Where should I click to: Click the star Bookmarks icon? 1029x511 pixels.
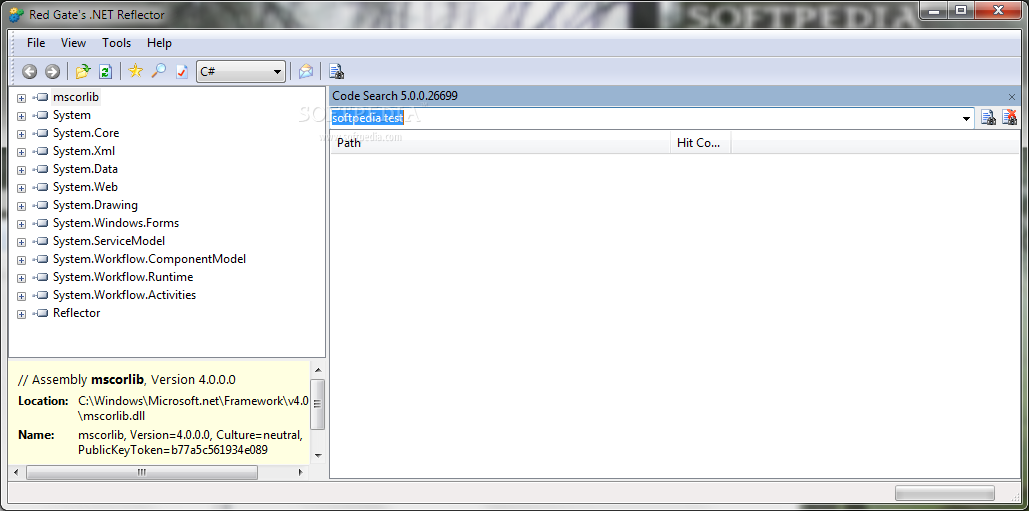[136, 71]
